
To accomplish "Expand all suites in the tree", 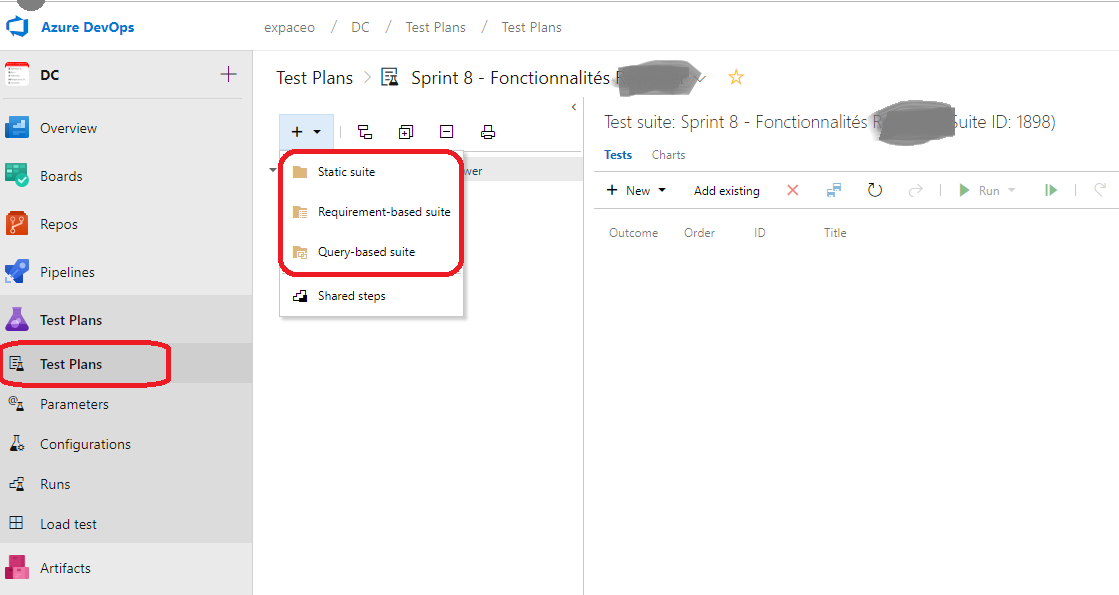I will point(406,132).
